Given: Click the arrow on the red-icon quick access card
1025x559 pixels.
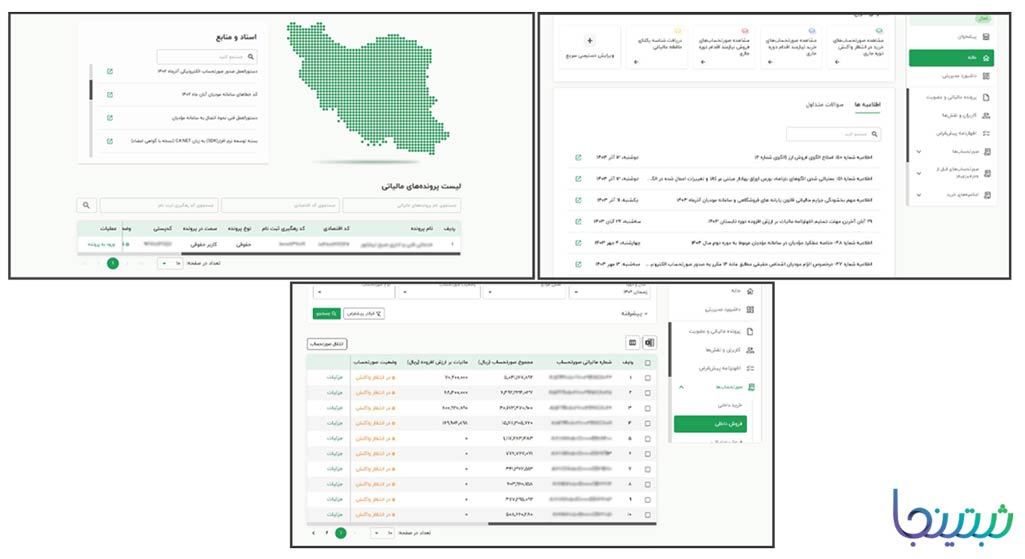Looking at the screenshot, I should click(703, 62).
